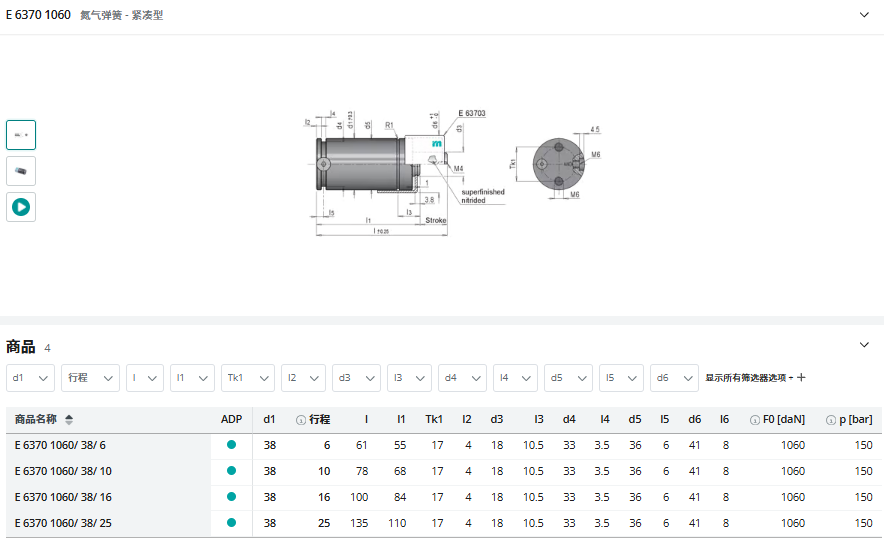Click info icon next to 行程 header

point(300,420)
